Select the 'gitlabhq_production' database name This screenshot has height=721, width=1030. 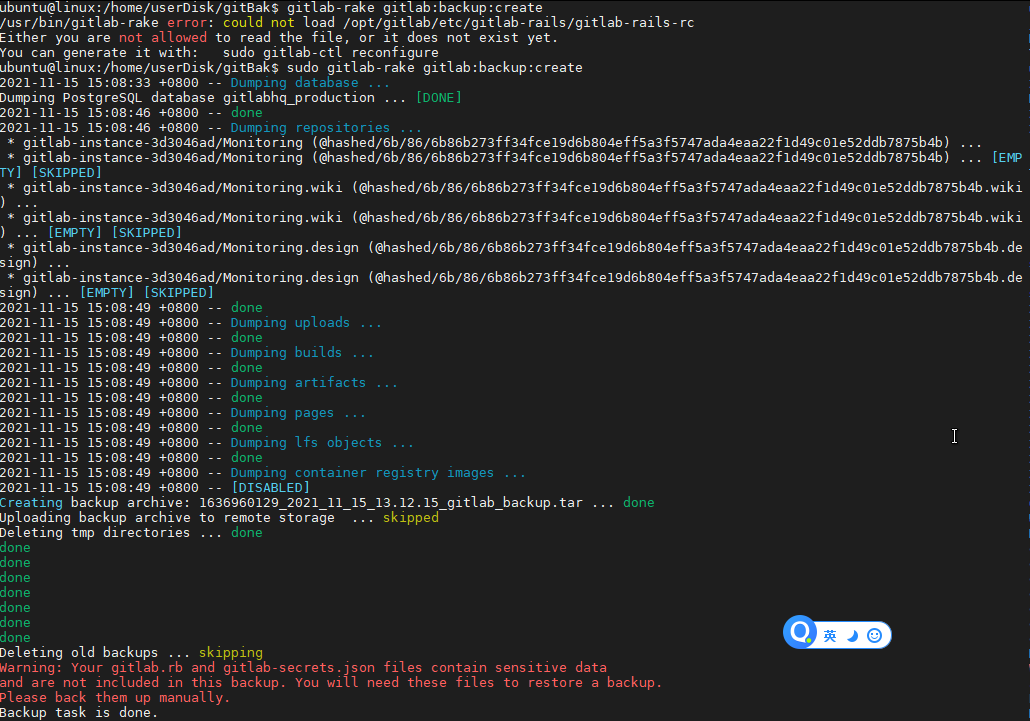click(299, 98)
